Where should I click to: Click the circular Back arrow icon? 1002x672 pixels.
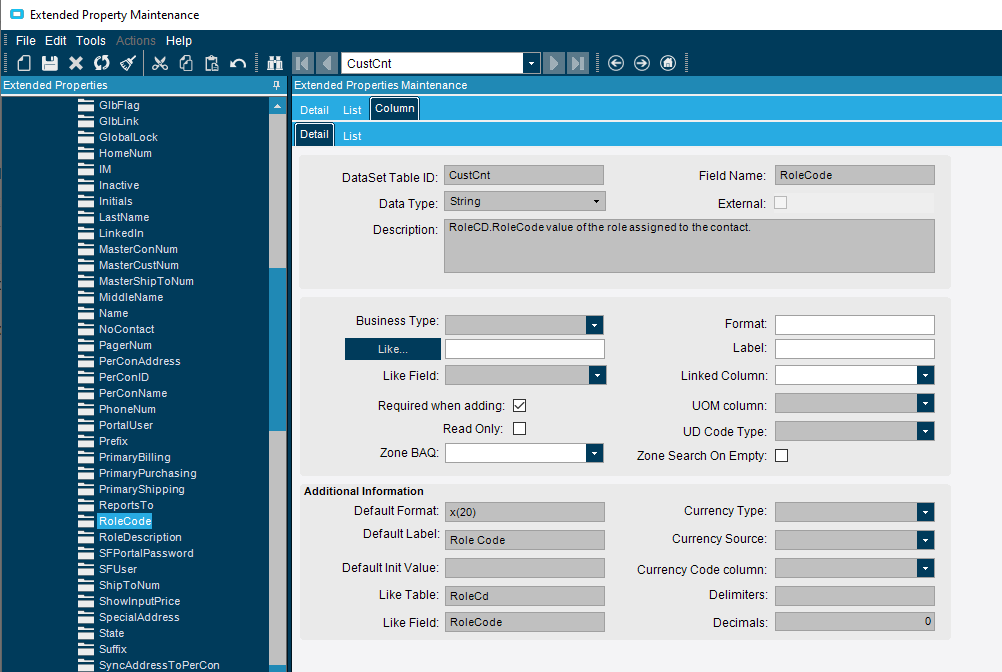[x=616, y=63]
